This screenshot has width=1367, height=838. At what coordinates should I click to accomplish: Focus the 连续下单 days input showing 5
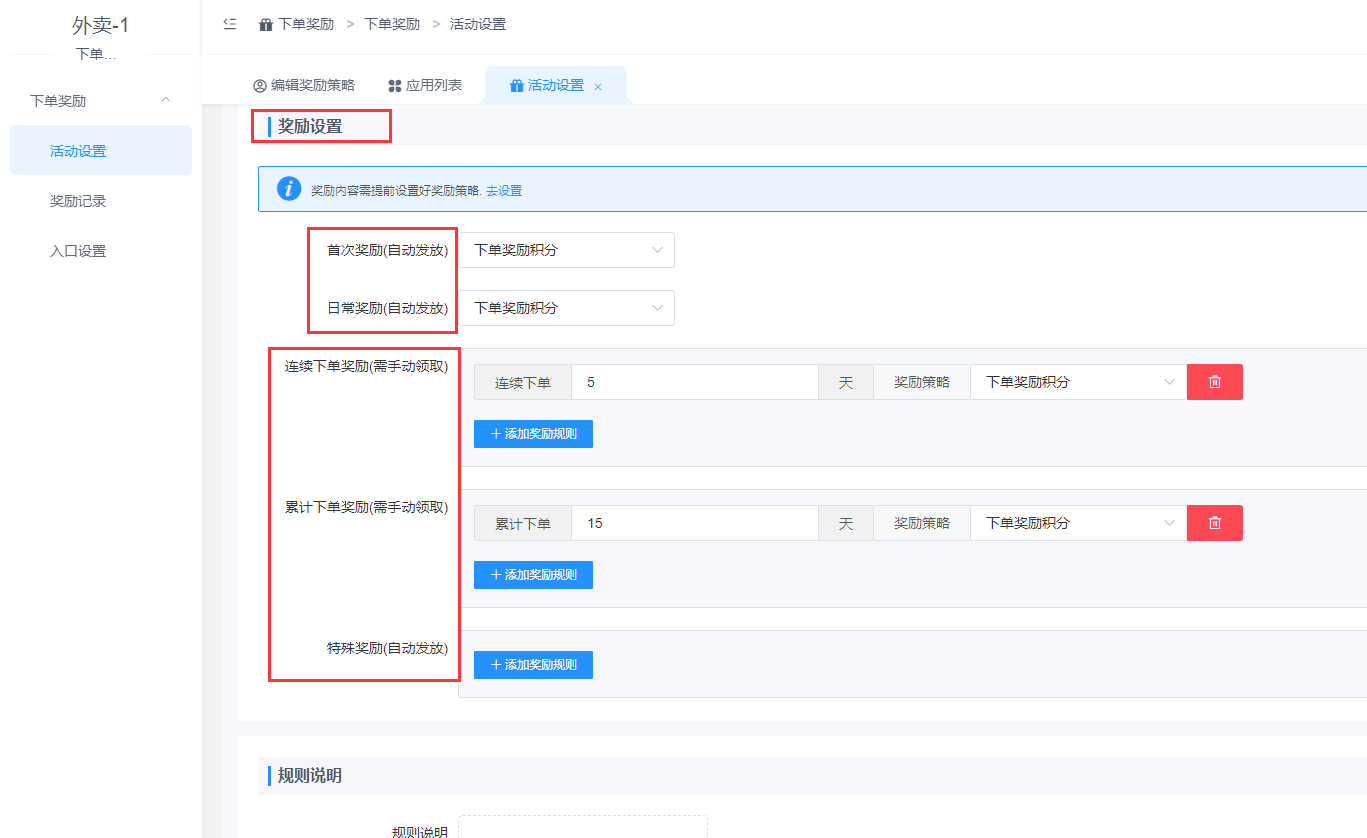click(x=695, y=382)
